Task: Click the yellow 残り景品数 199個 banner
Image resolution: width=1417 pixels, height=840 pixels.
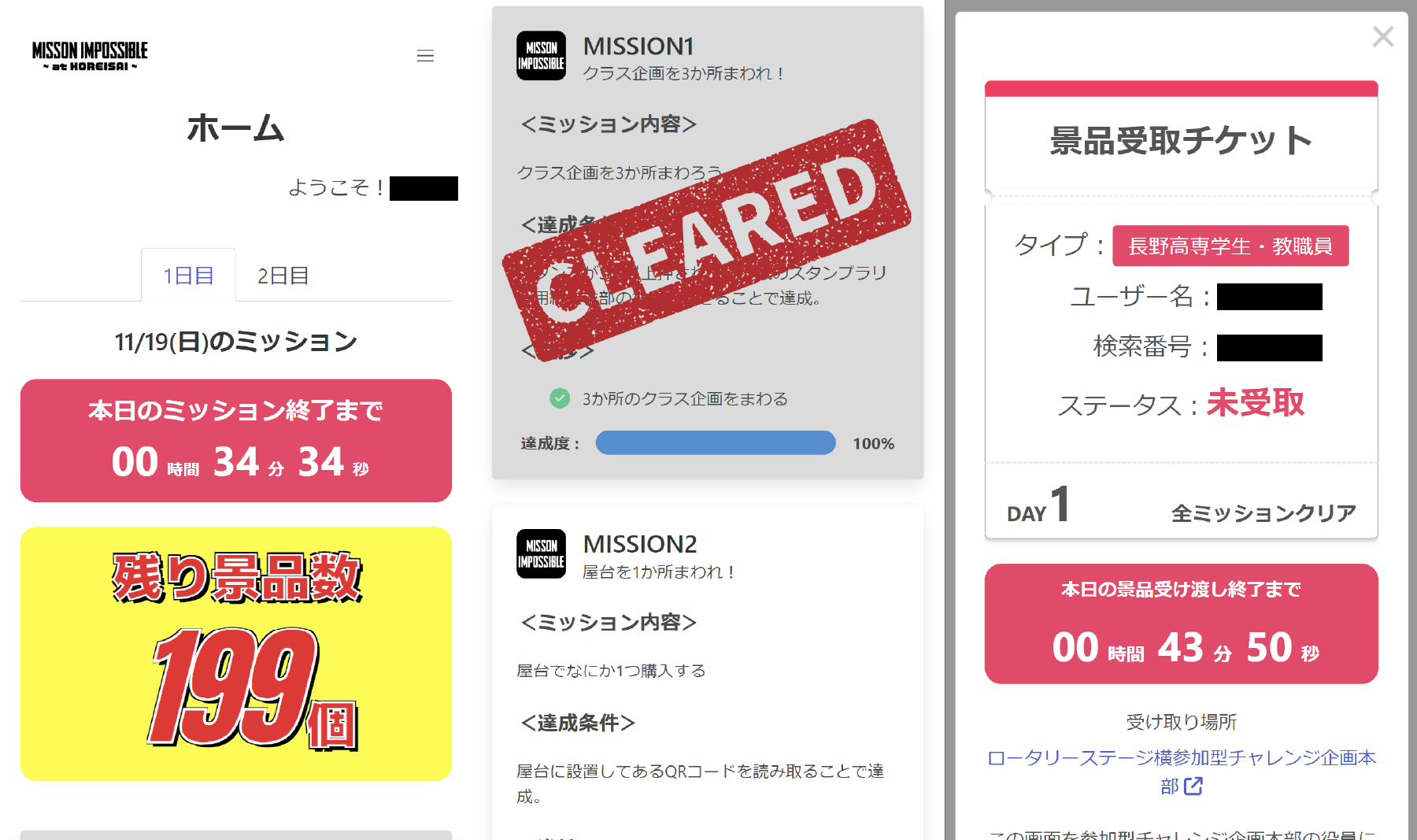Action: (236, 653)
